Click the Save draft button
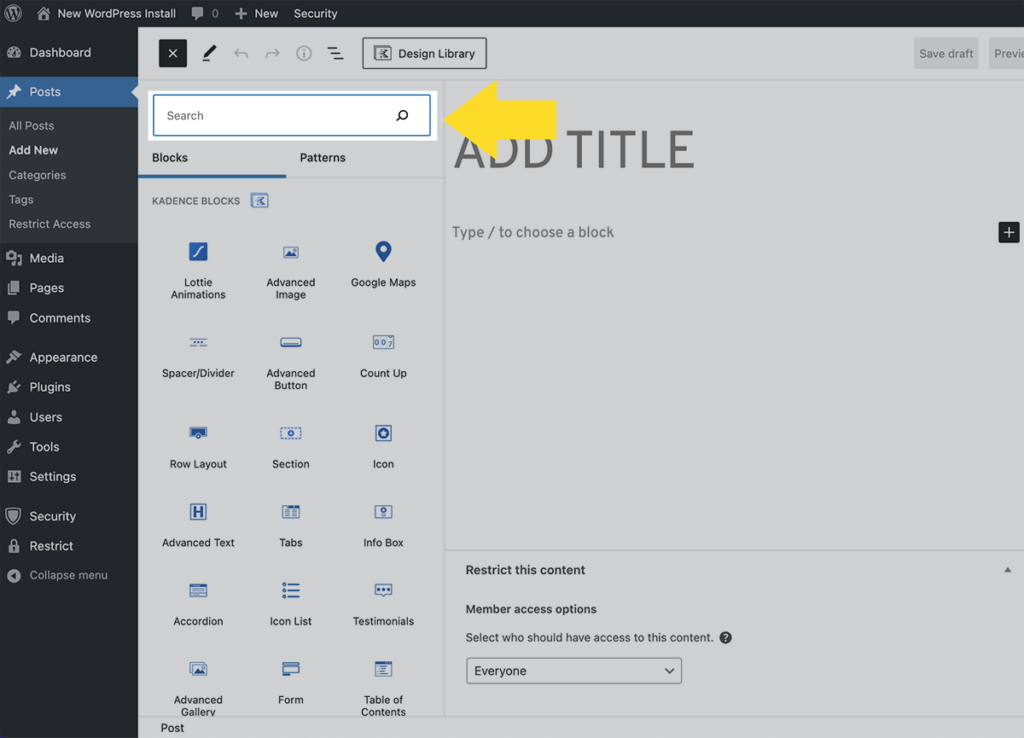The height and width of the screenshot is (738, 1024). click(946, 54)
